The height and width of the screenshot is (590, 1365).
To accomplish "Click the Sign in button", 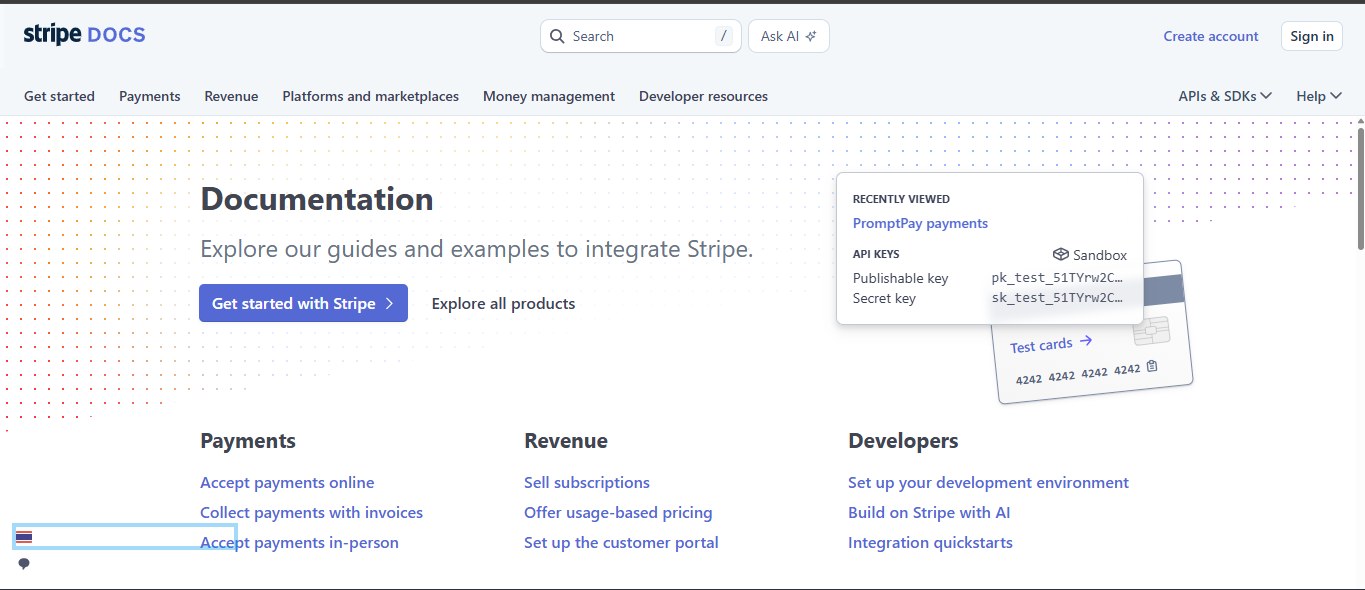I will coord(1312,36).
